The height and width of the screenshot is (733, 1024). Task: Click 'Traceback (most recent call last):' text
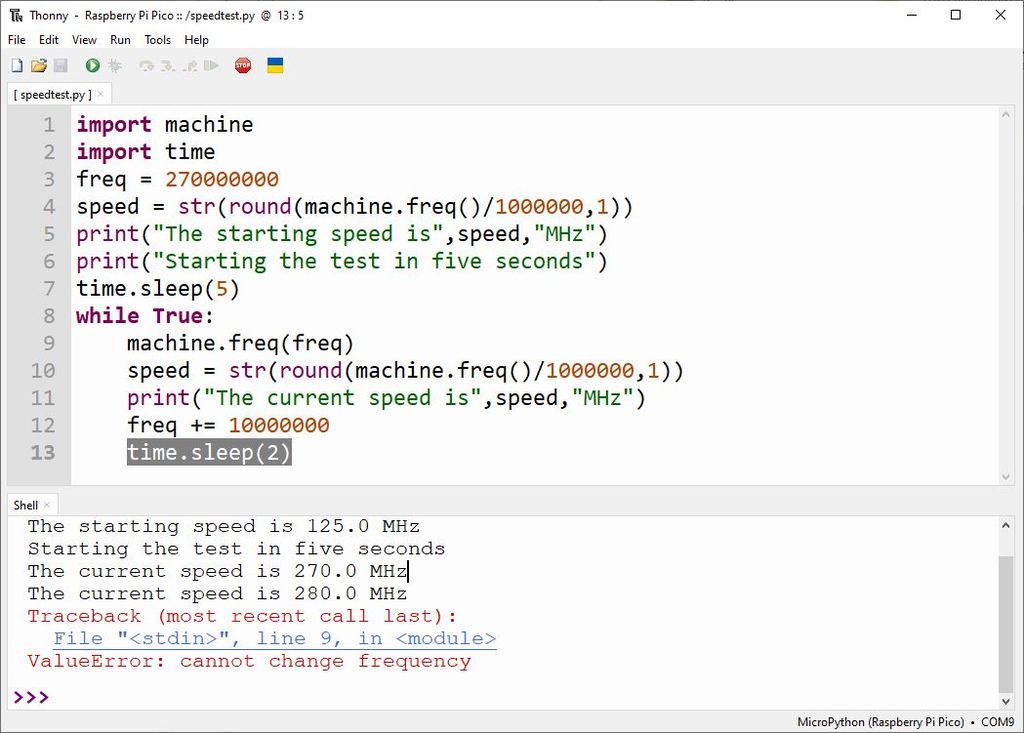coord(242,616)
